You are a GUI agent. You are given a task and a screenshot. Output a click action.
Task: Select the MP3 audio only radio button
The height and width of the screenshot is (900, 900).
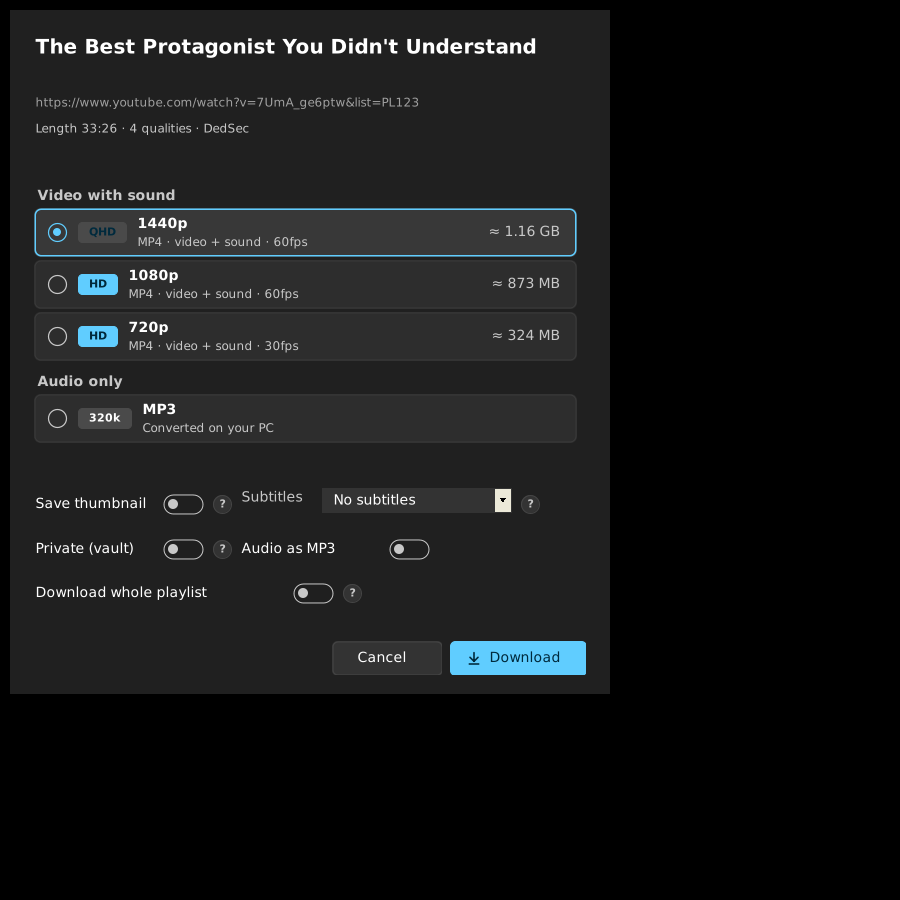coord(57,418)
